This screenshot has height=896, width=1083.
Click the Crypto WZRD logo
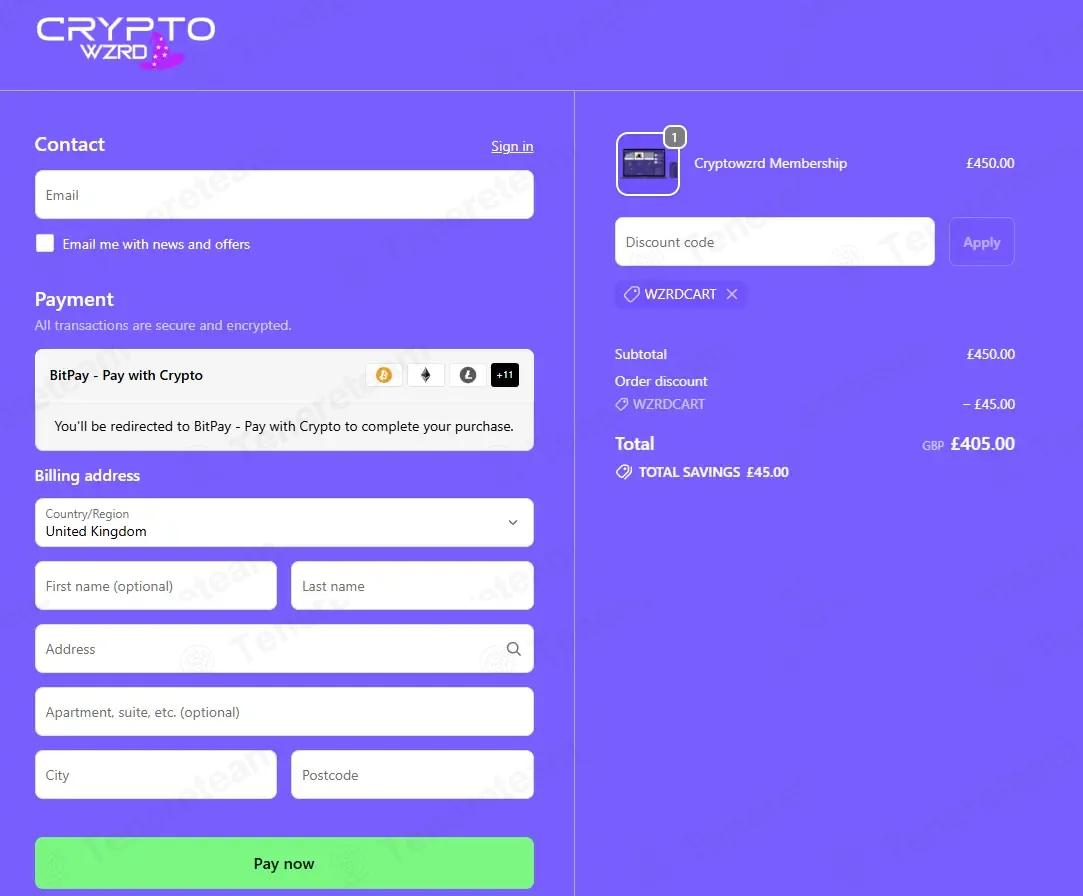[x=125, y=43]
